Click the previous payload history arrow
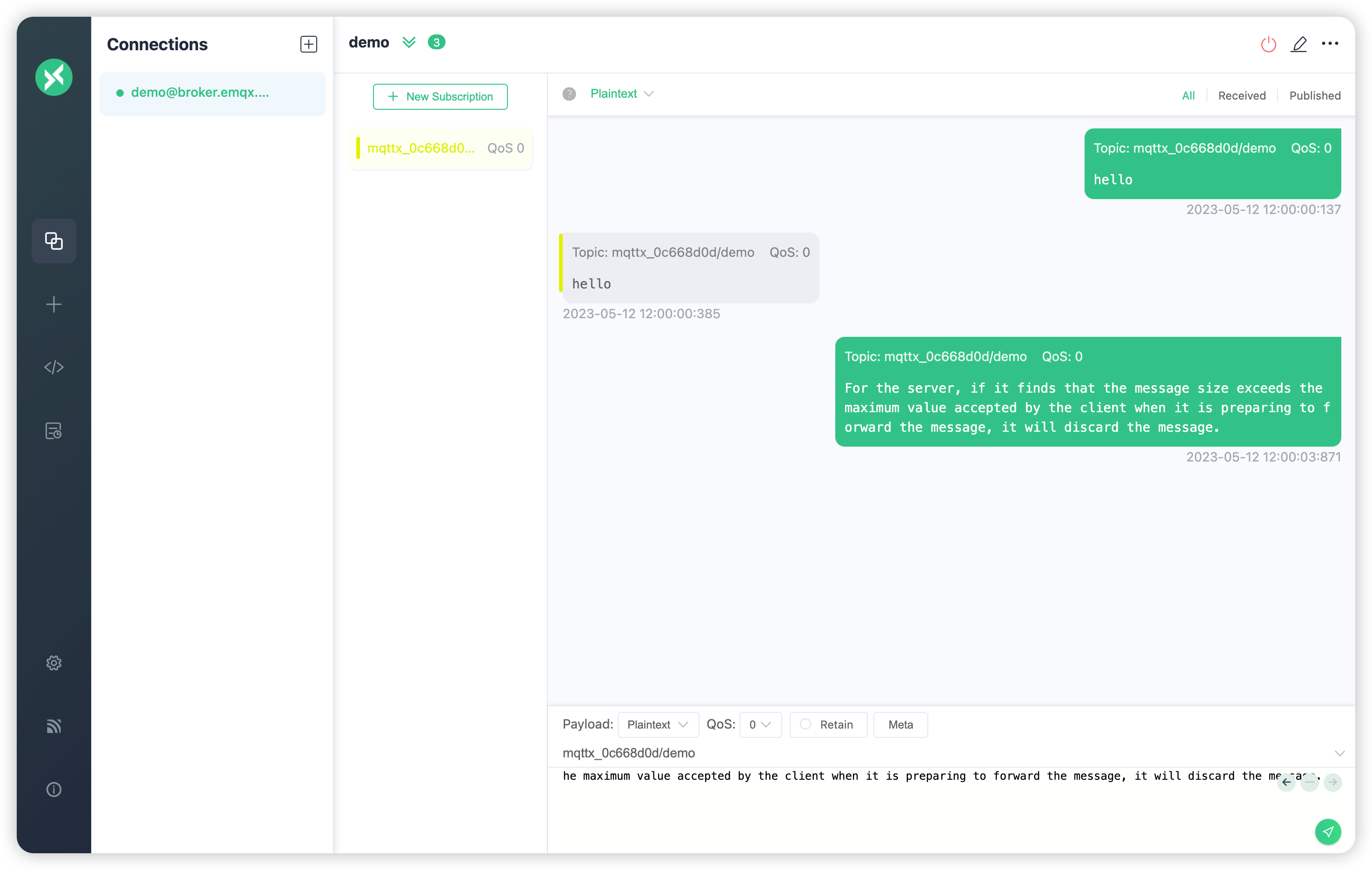The width and height of the screenshot is (1372, 870). [1286, 782]
